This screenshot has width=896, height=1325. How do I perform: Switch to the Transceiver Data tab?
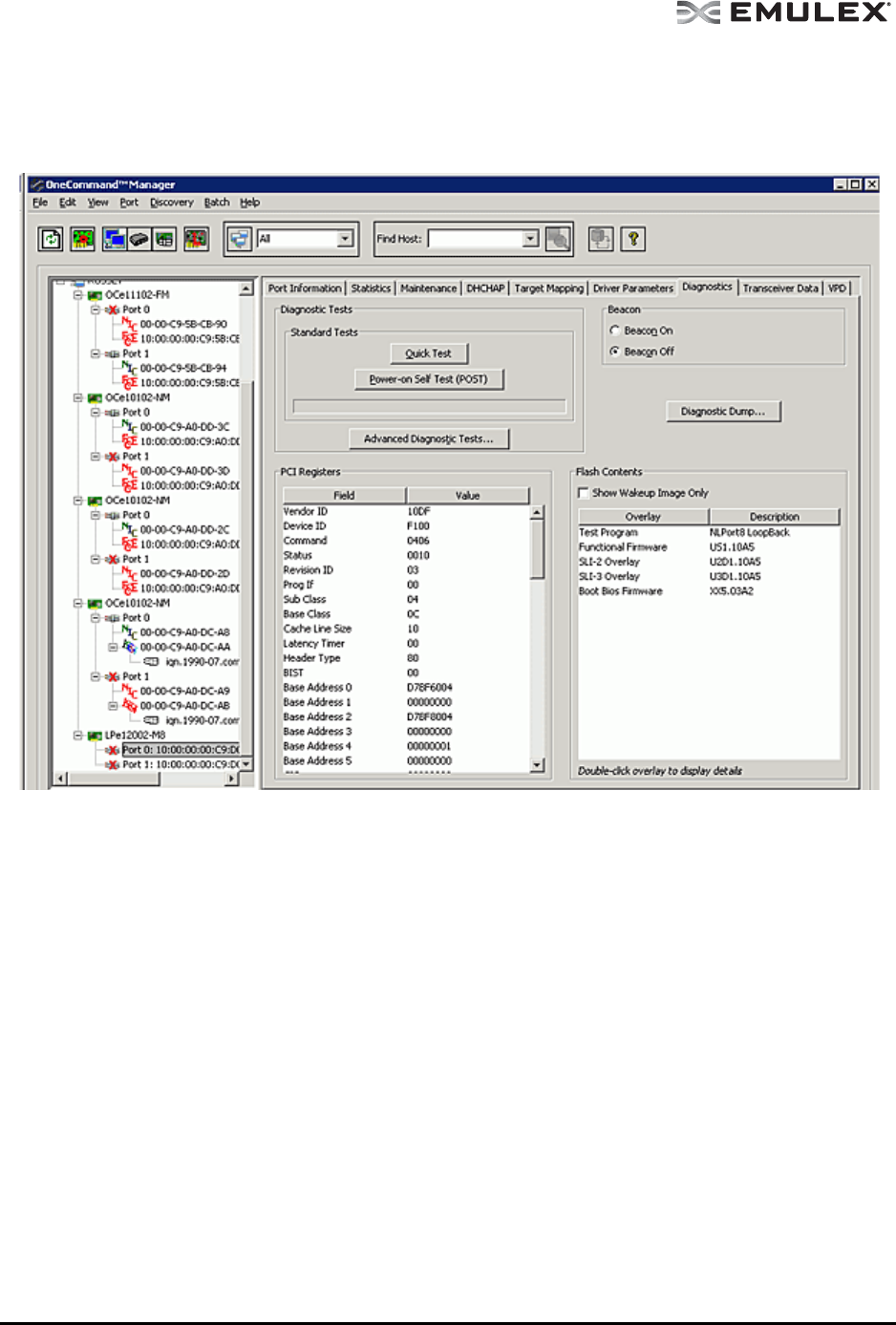point(780,289)
